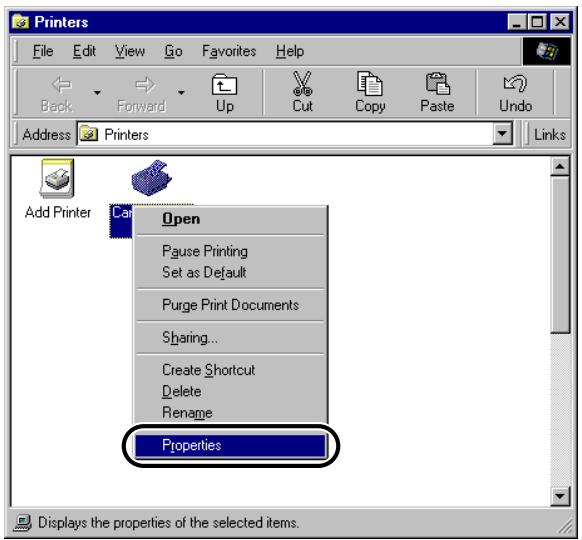Open the Add Printer wizard icon

point(57,179)
